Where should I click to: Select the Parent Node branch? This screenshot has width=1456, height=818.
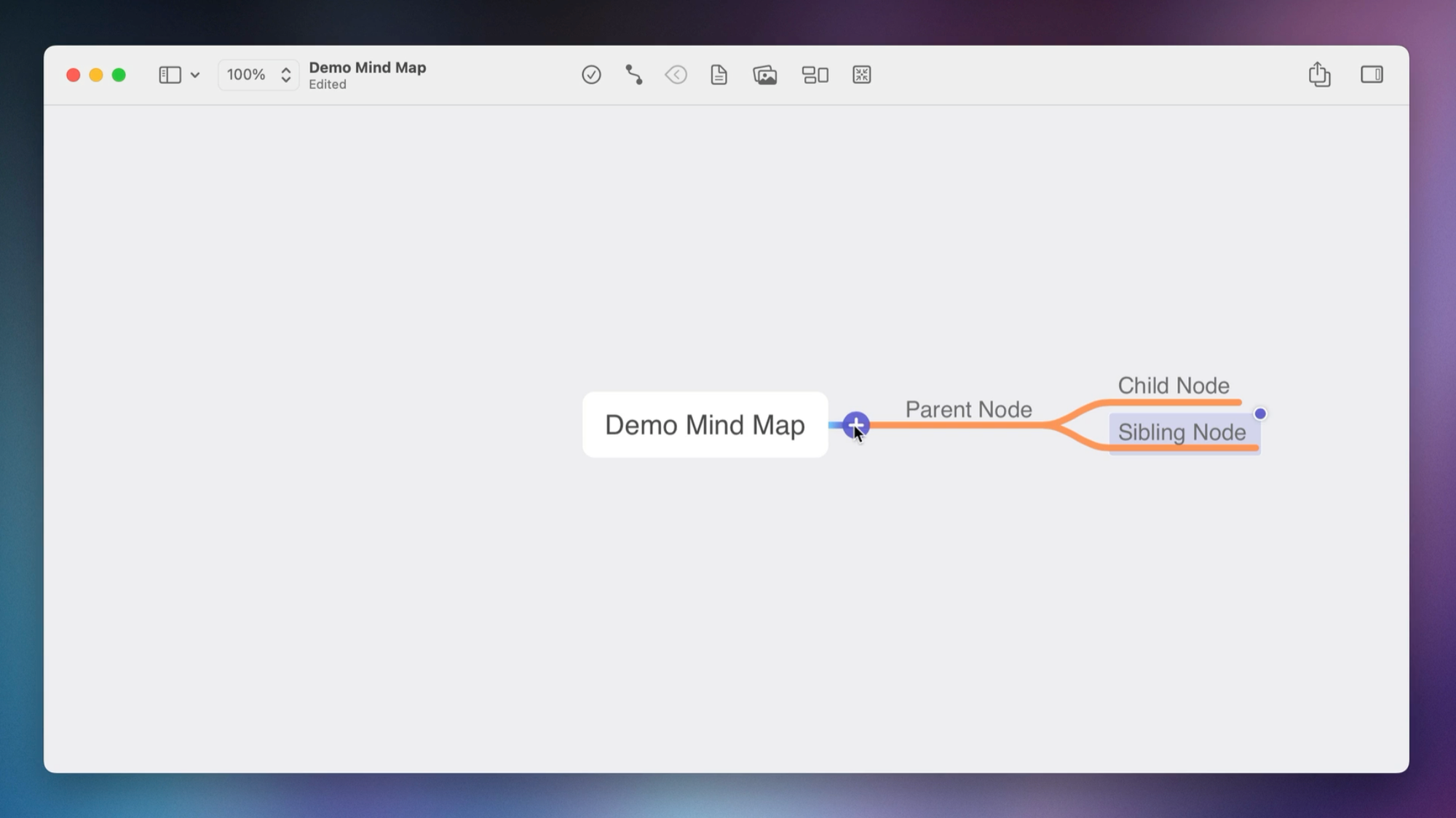click(x=968, y=410)
